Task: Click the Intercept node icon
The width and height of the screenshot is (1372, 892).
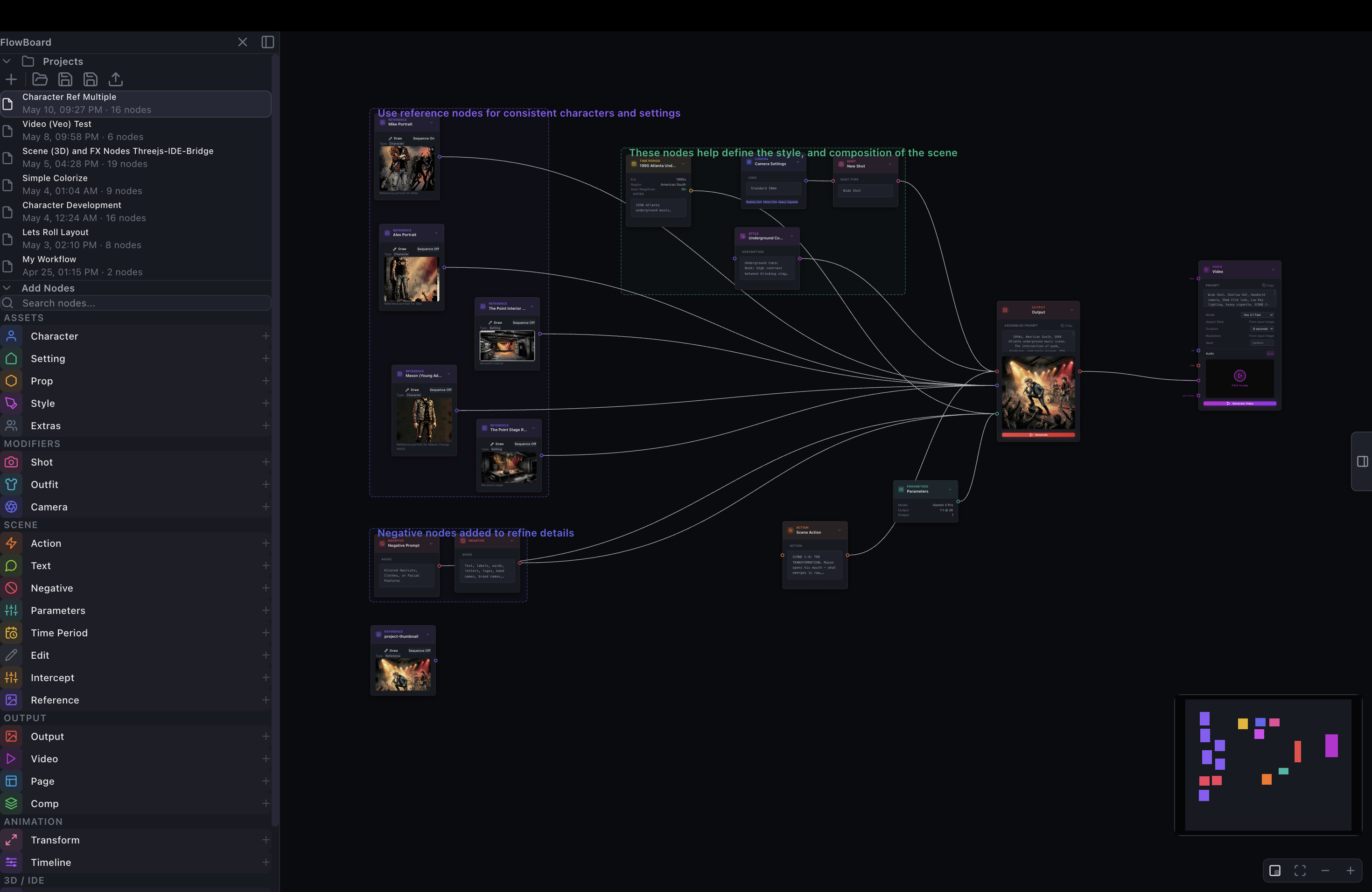Action: [12, 678]
